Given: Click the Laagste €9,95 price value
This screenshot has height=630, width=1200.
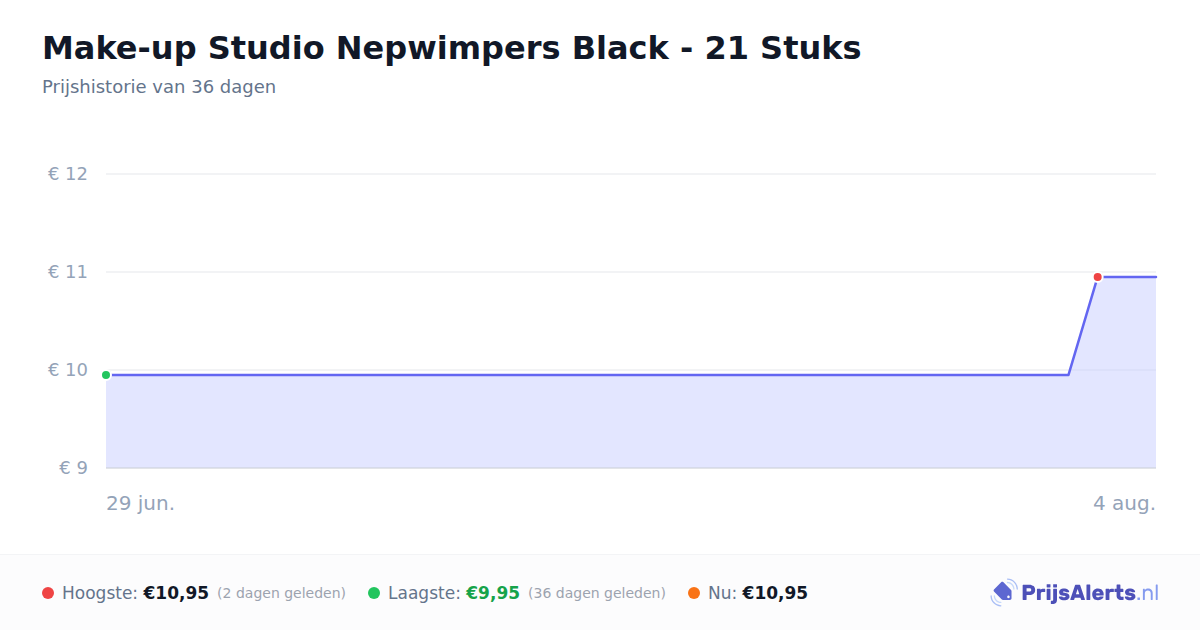Looking at the screenshot, I should click(x=493, y=593).
